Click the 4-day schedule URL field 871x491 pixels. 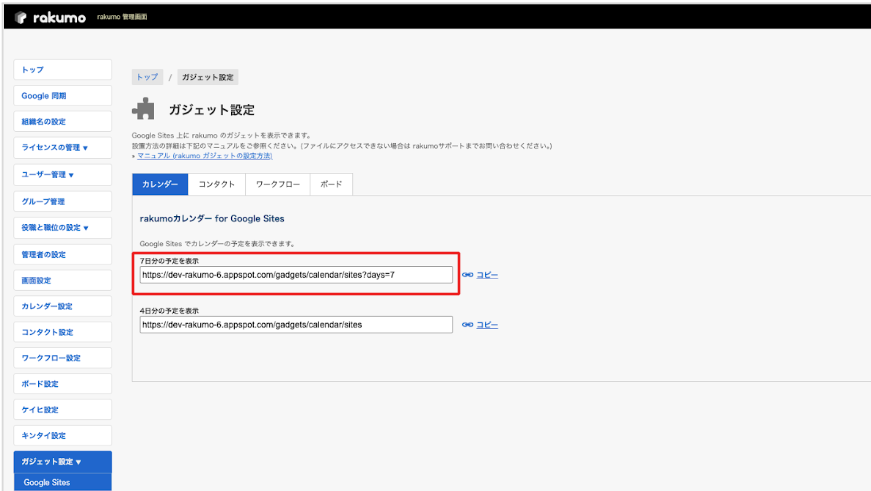pos(296,325)
